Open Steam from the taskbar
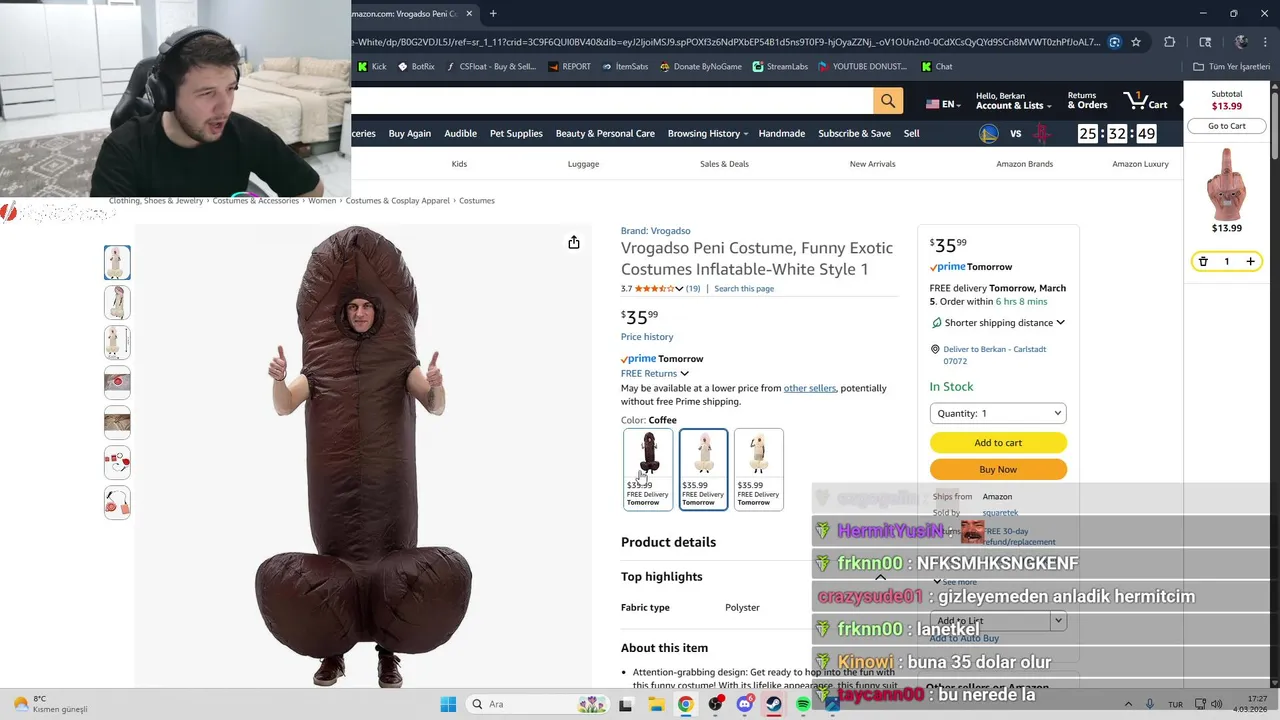Image resolution: width=1280 pixels, height=720 pixels. 774,704
